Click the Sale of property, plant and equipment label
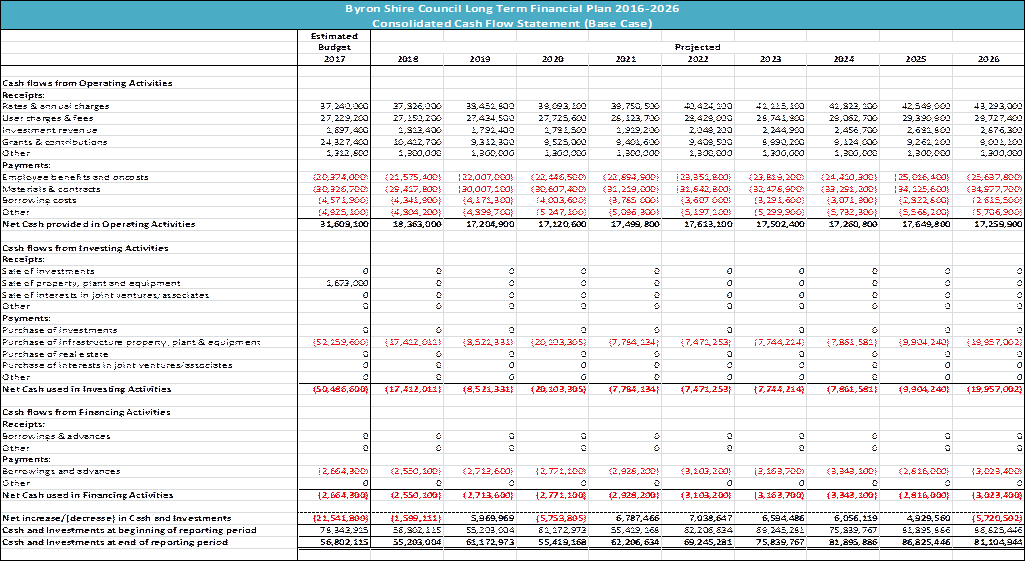The width and height of the screenshot is (1026, 562). click(x=92, y=283)
